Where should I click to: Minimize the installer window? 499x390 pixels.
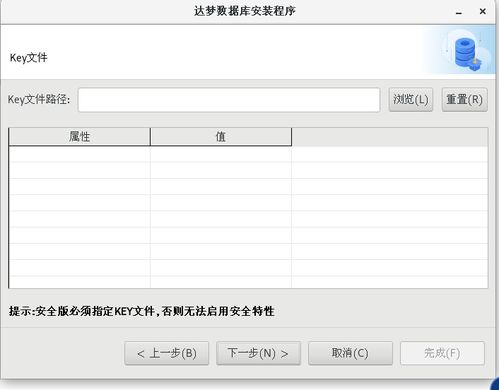click(x=459, y=12)
